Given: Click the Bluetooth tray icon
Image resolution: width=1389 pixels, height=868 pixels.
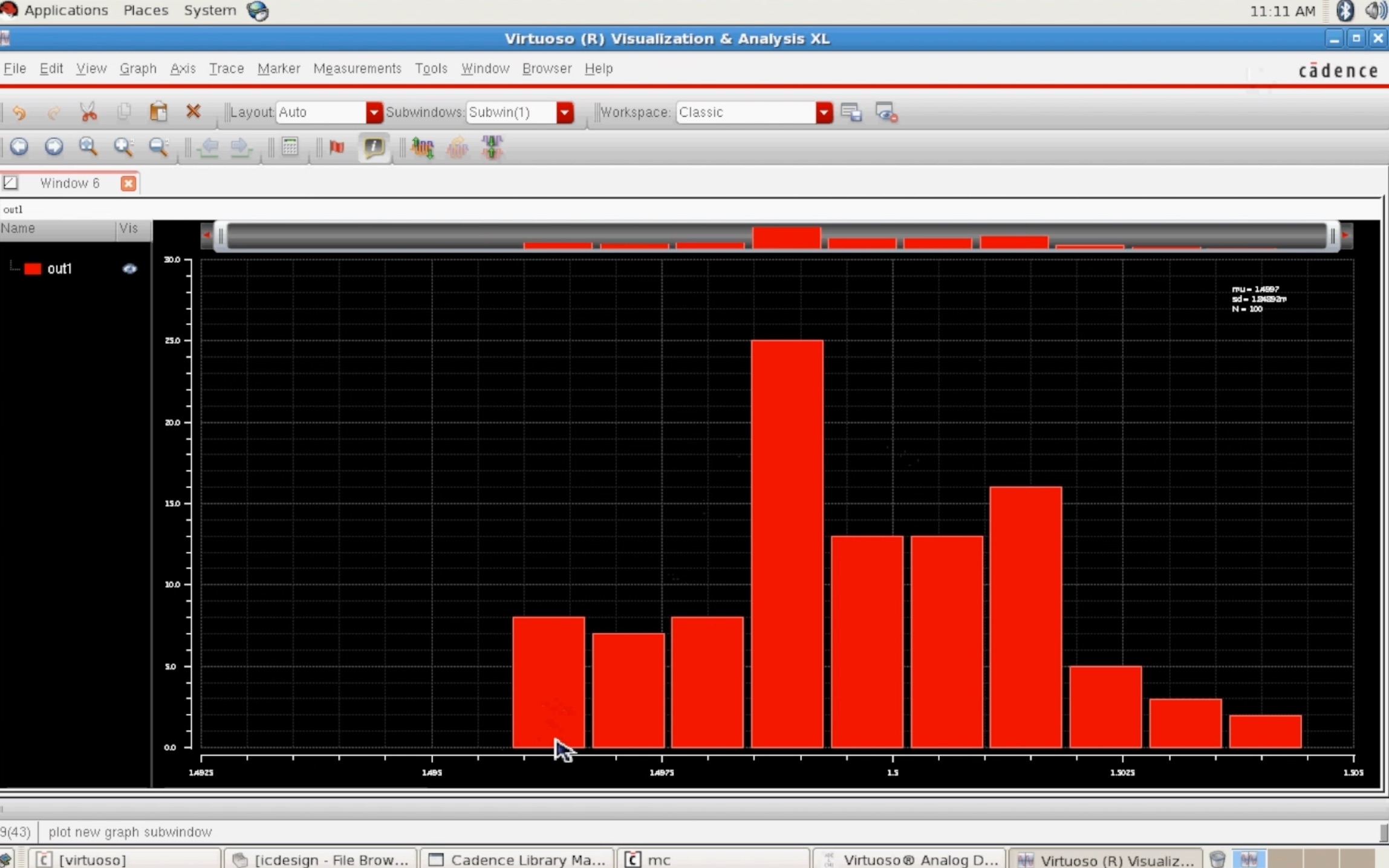Looking at the screenshot, I should pyautogui.click(x=1345, y=11).
